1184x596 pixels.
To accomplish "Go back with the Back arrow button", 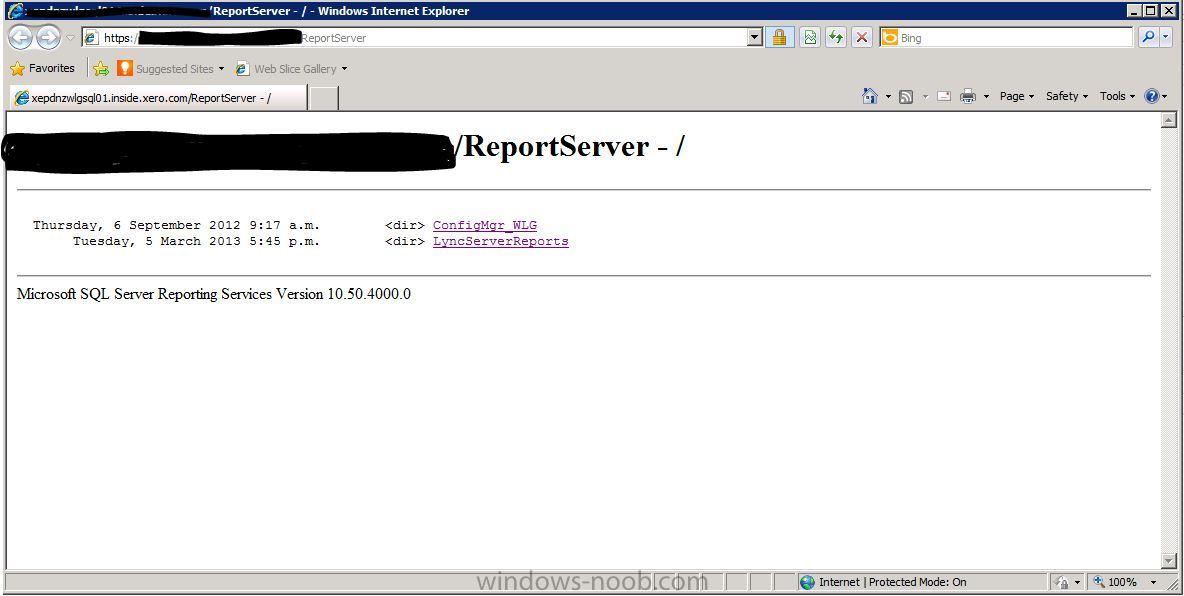I will coord(20,37).
